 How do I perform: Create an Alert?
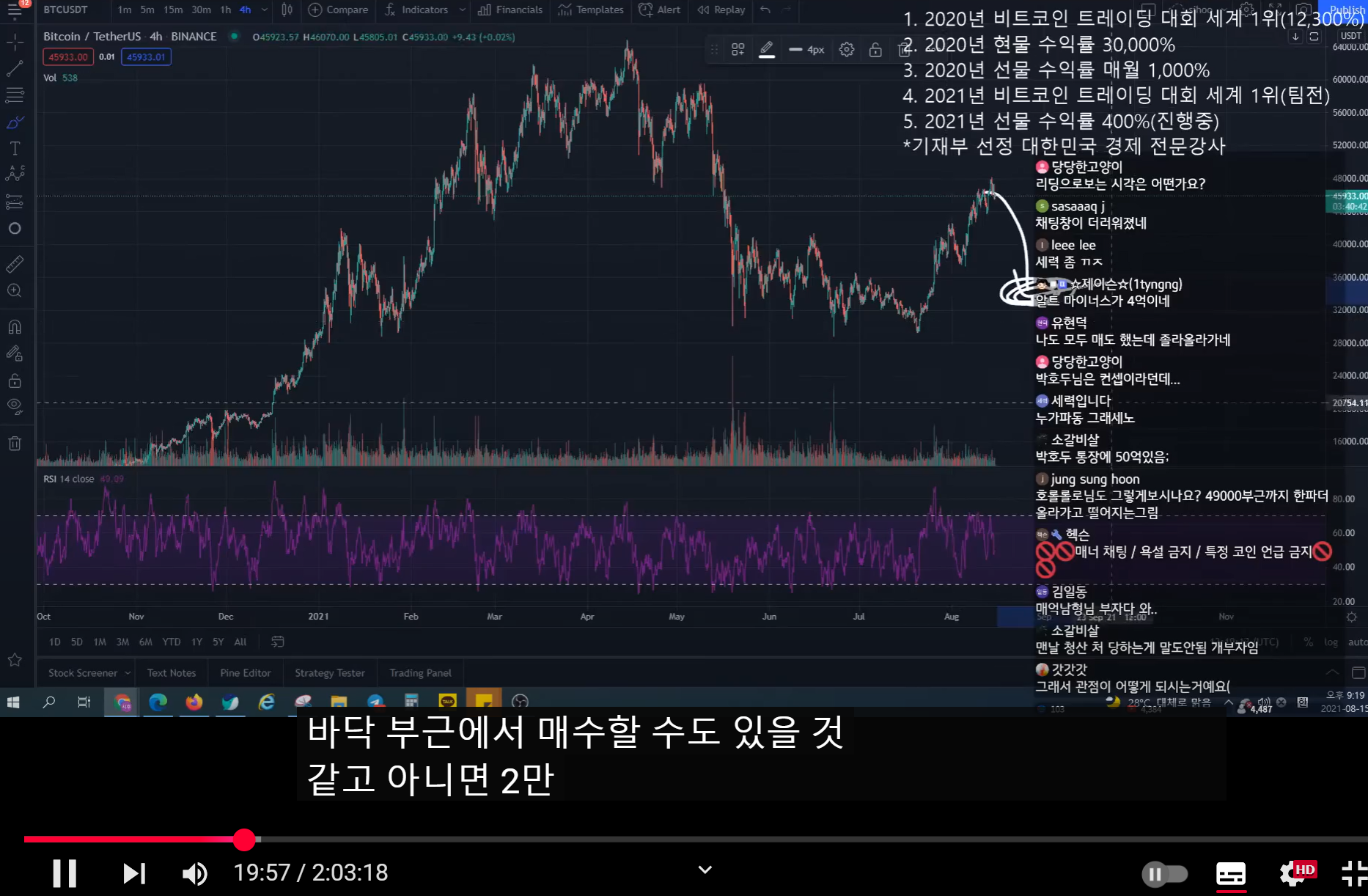click(x=659, y=10)
